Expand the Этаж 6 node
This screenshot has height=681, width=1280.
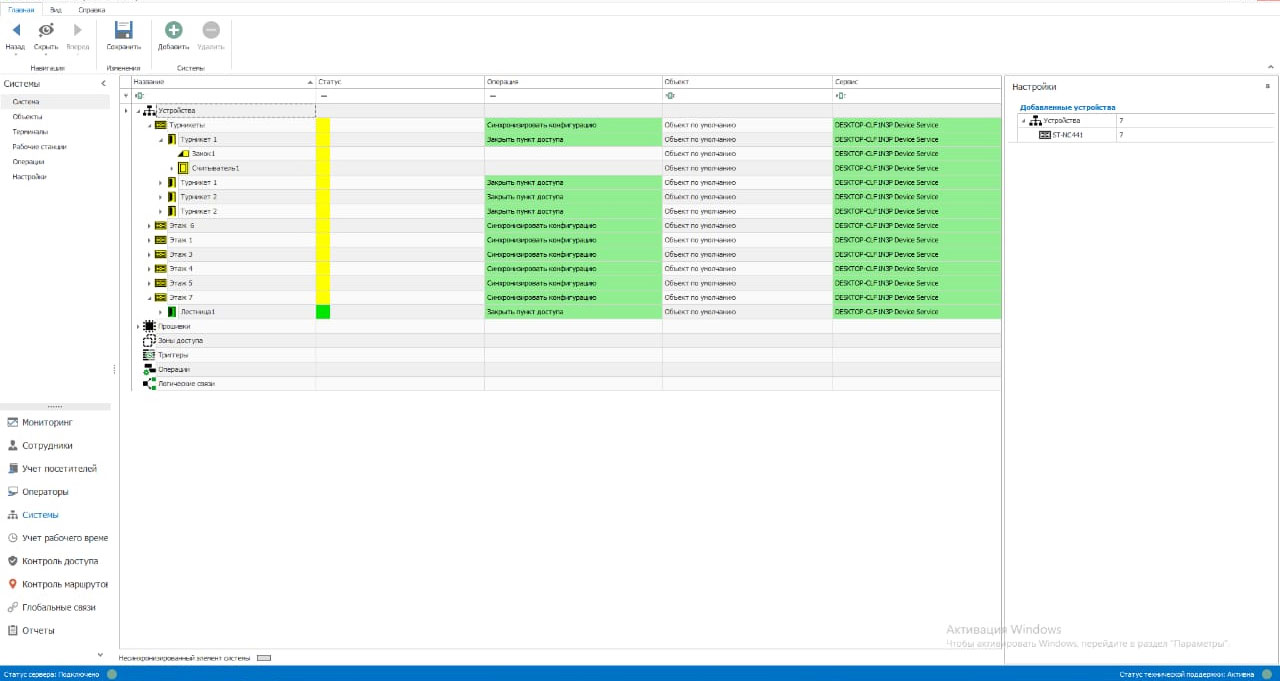point(149,226)
